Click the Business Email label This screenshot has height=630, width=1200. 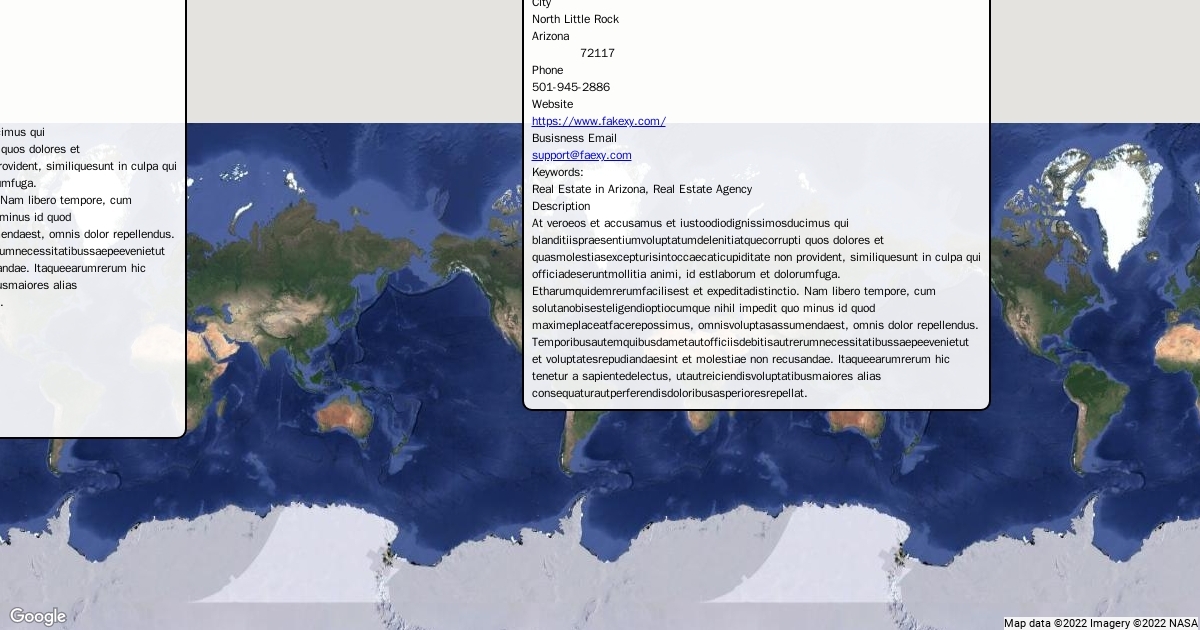(574, 138)
